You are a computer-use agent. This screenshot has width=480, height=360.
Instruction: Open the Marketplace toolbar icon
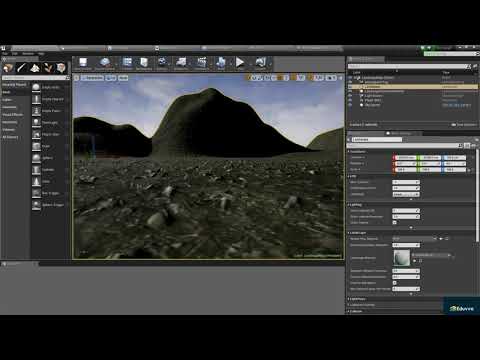coord(144,63)
